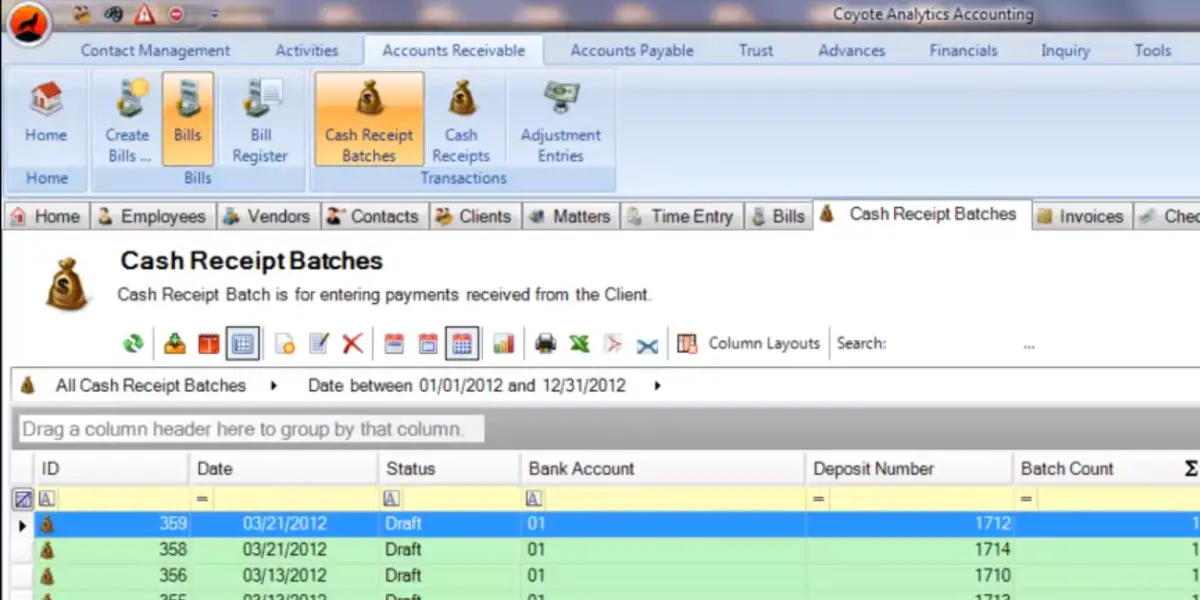Click the Status column filter cell

pyautogui.click(x=449, y=498)
